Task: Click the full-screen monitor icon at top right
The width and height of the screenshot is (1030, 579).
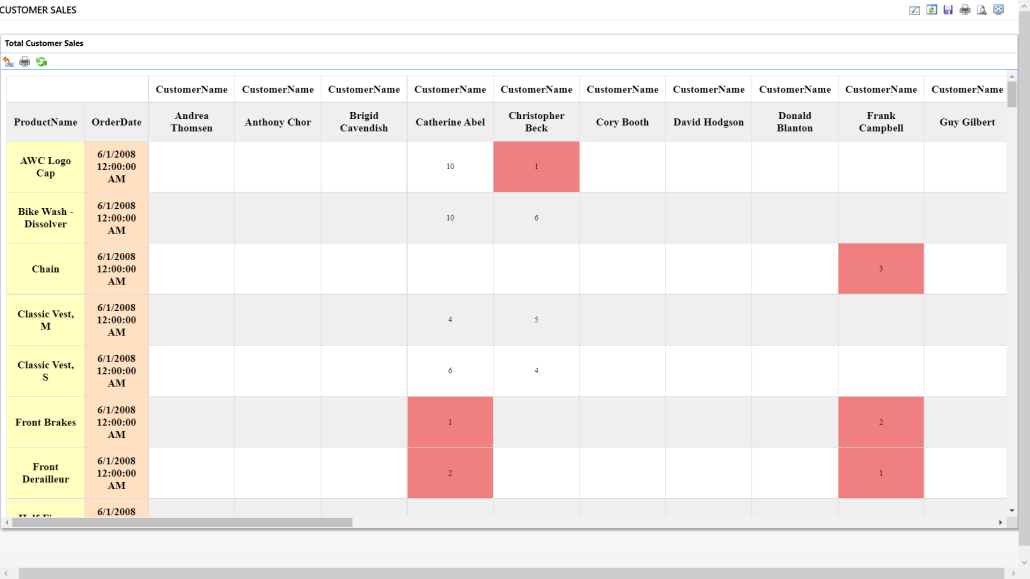Action: 998,10
